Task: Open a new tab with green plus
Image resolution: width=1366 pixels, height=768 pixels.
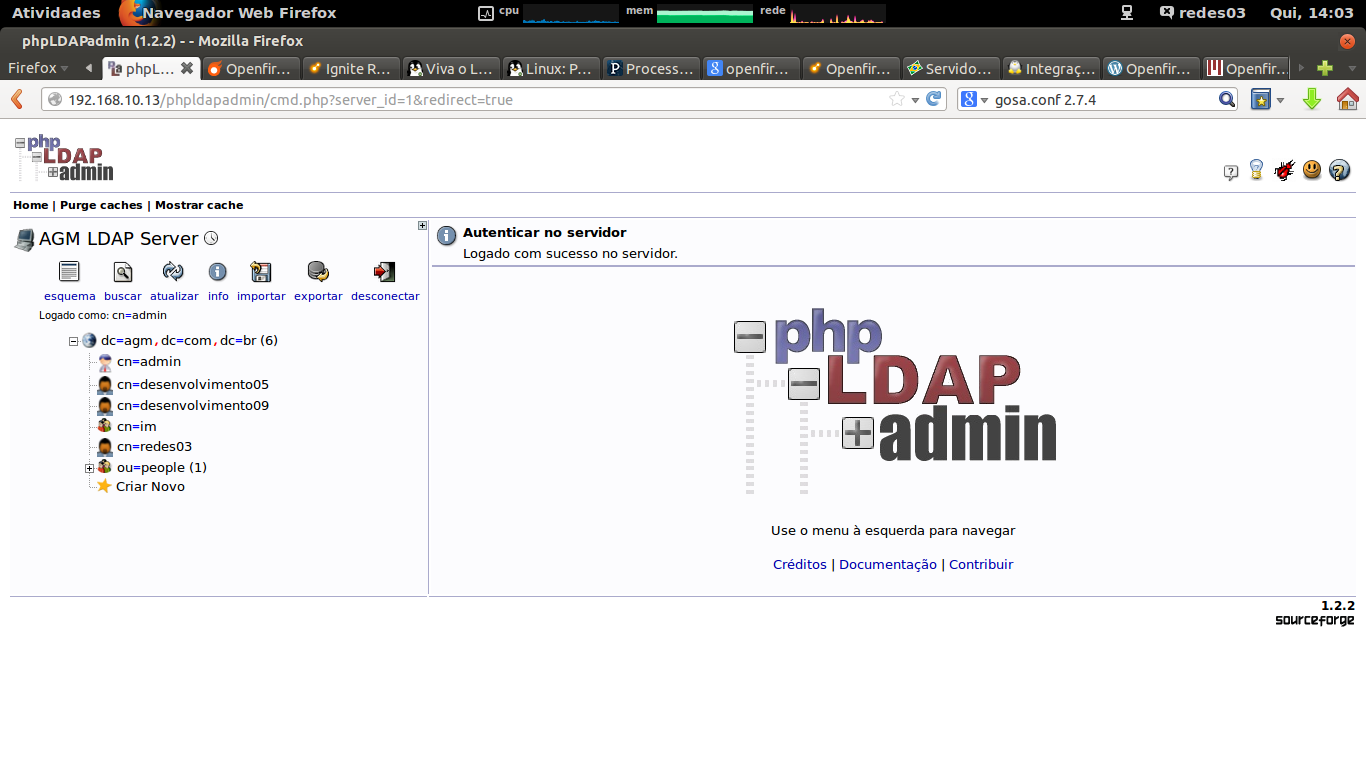Action: [1325, 68]
